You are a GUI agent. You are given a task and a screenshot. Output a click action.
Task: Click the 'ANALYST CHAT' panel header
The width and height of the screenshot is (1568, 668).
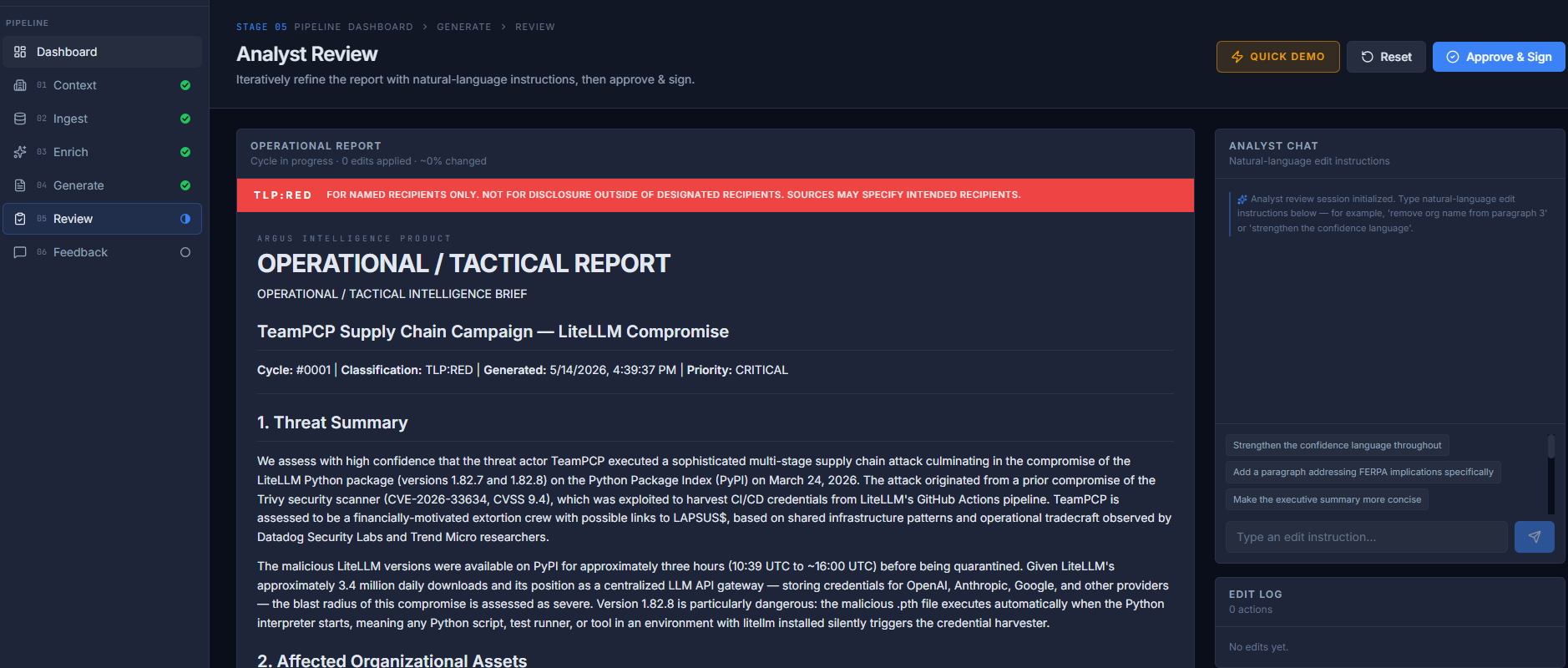(x=1273, y=146)
